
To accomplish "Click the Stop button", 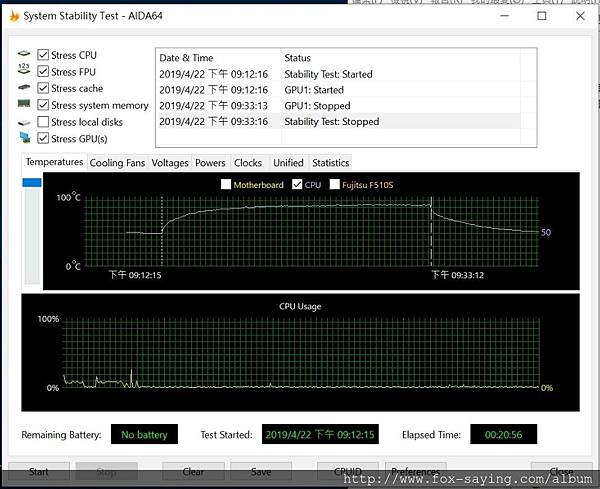I will click(x=106, y=471).
